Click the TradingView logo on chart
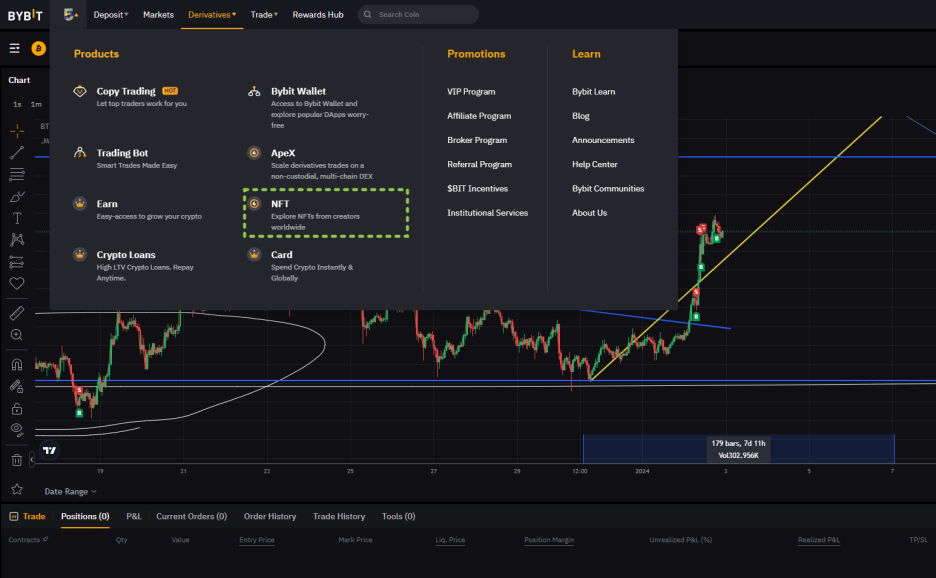The image size is (936, 578). pos(50,450)
